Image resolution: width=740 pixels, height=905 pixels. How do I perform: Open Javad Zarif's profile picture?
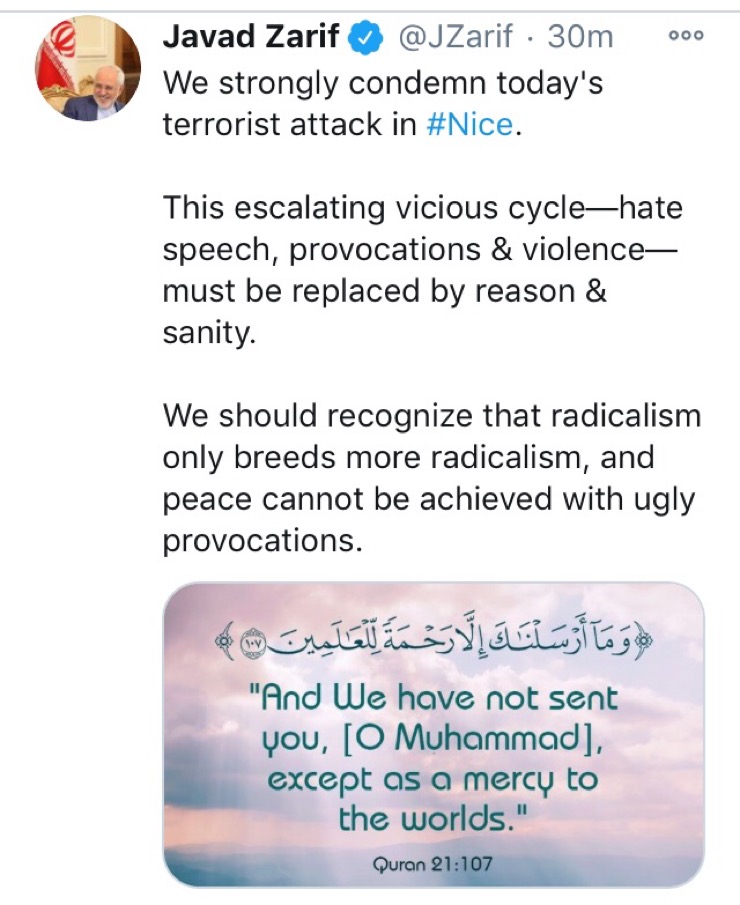click(82, 65)
